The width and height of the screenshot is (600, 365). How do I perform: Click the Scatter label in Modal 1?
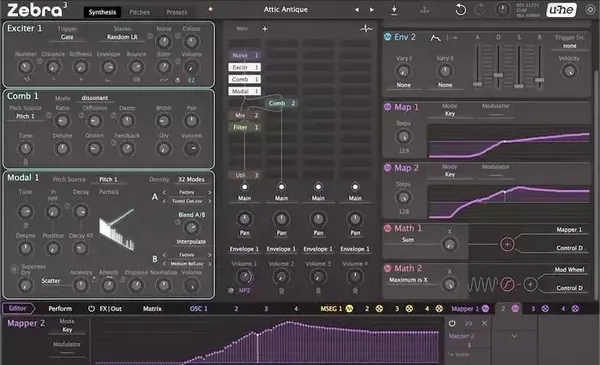pos(51,281)
